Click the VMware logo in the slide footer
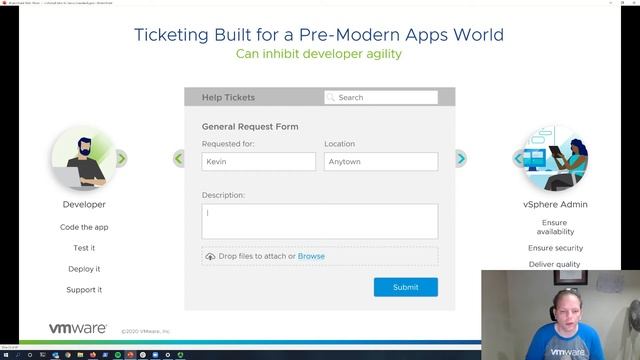640x360 pixels. click(x=78, y=328)
